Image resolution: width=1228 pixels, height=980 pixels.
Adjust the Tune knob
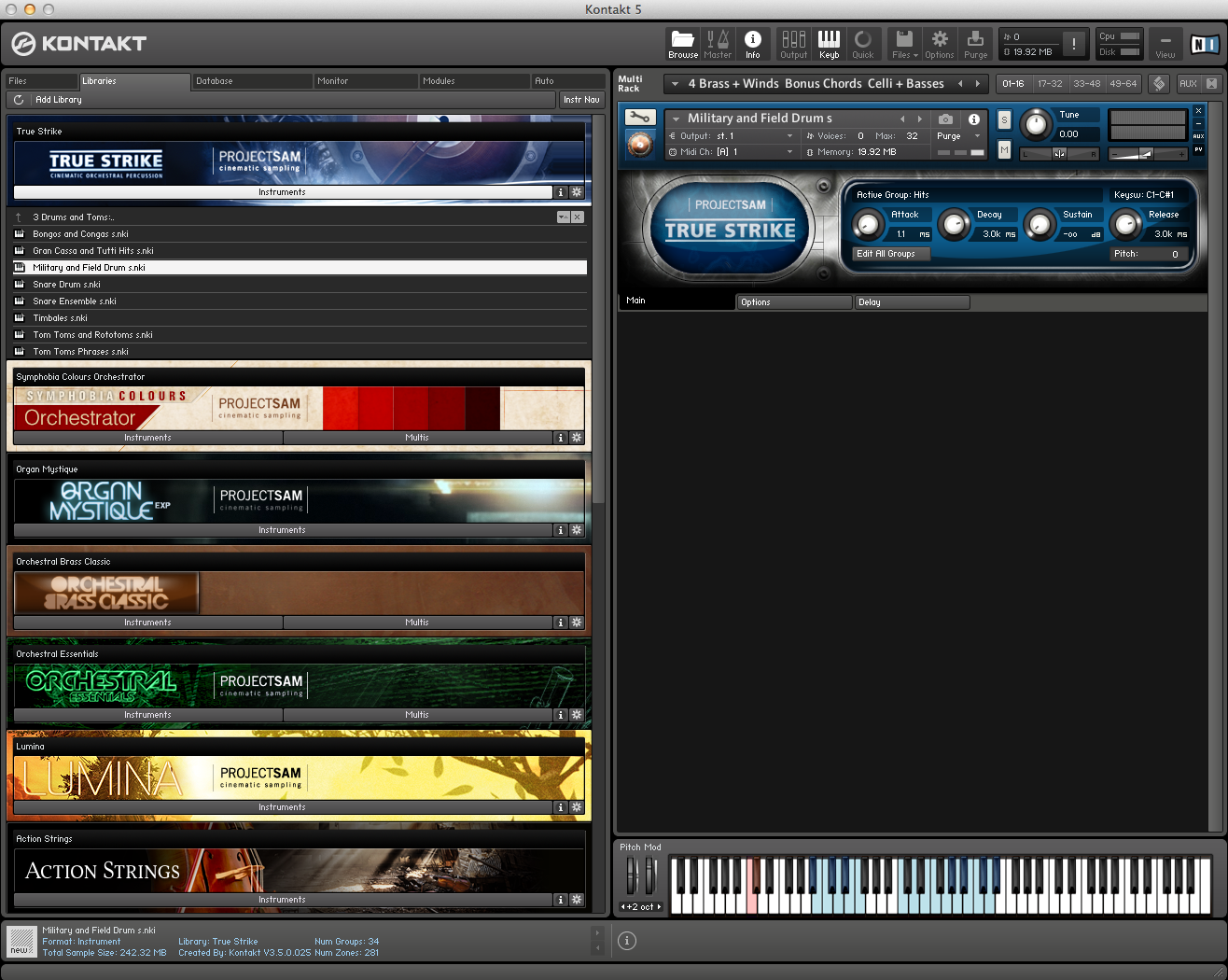pos(1035,124)
